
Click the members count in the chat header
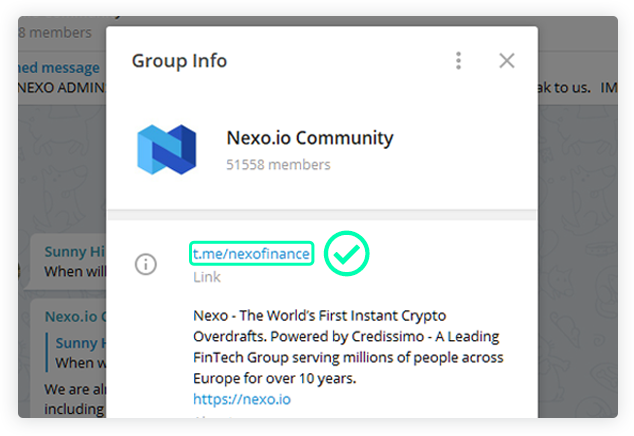click(x=55, y=32)
